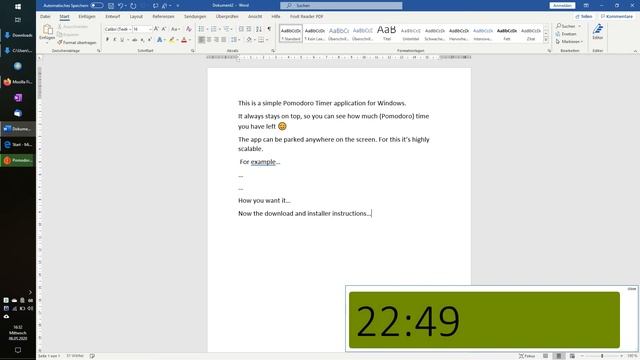Select the Titel style in gallery
The width and height of the screenshot is (640, 360).
click(387, 33)
